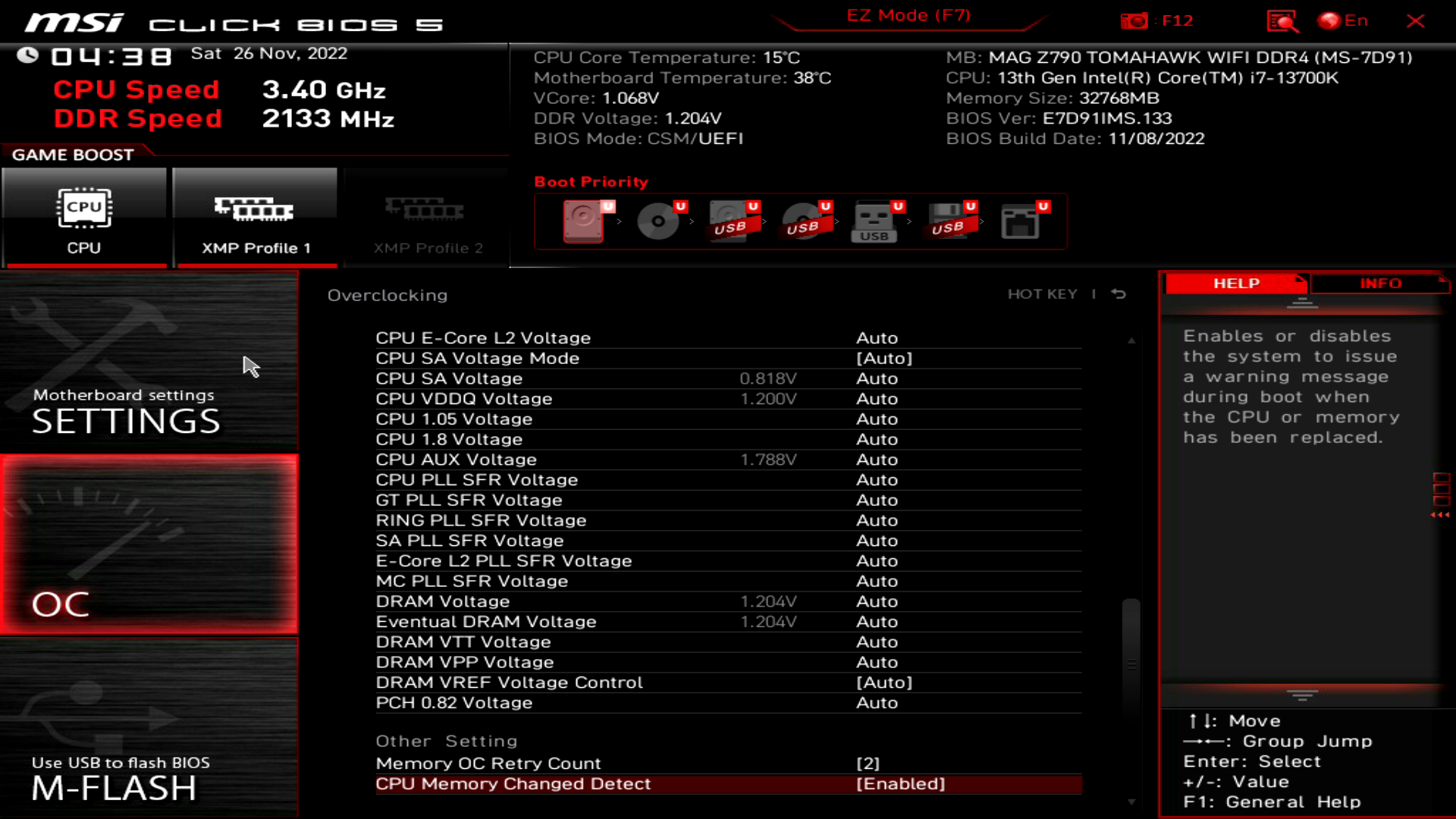
Task: Open the OC overclocking menu
Action: [x=149, y=544]
